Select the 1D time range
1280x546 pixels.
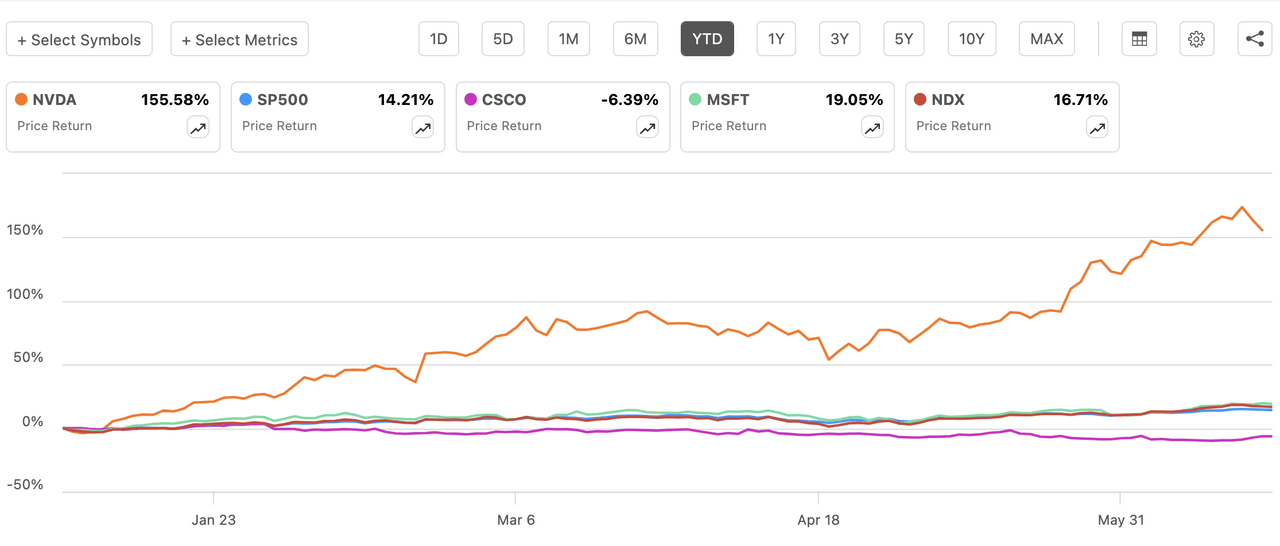coord(438,40)
